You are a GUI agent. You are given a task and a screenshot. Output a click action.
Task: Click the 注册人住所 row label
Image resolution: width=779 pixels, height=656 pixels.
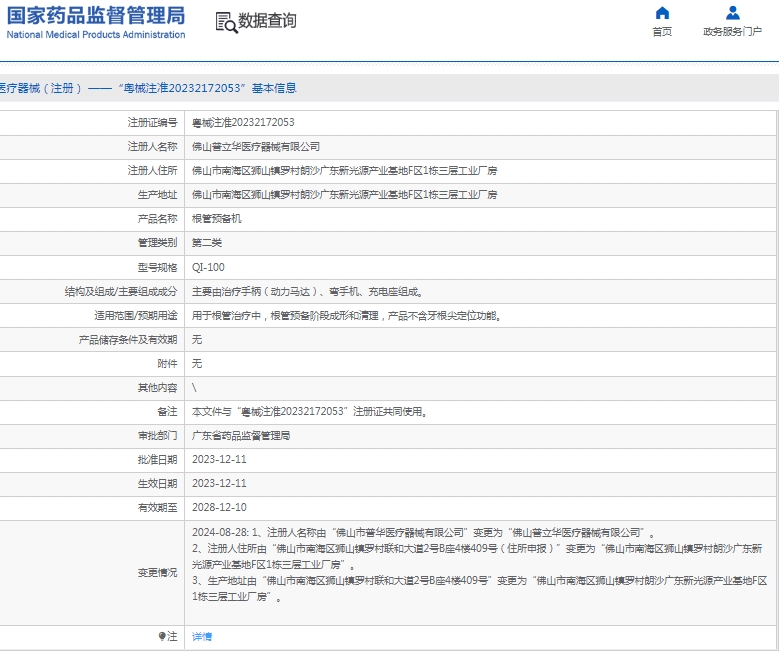[152, 170]
